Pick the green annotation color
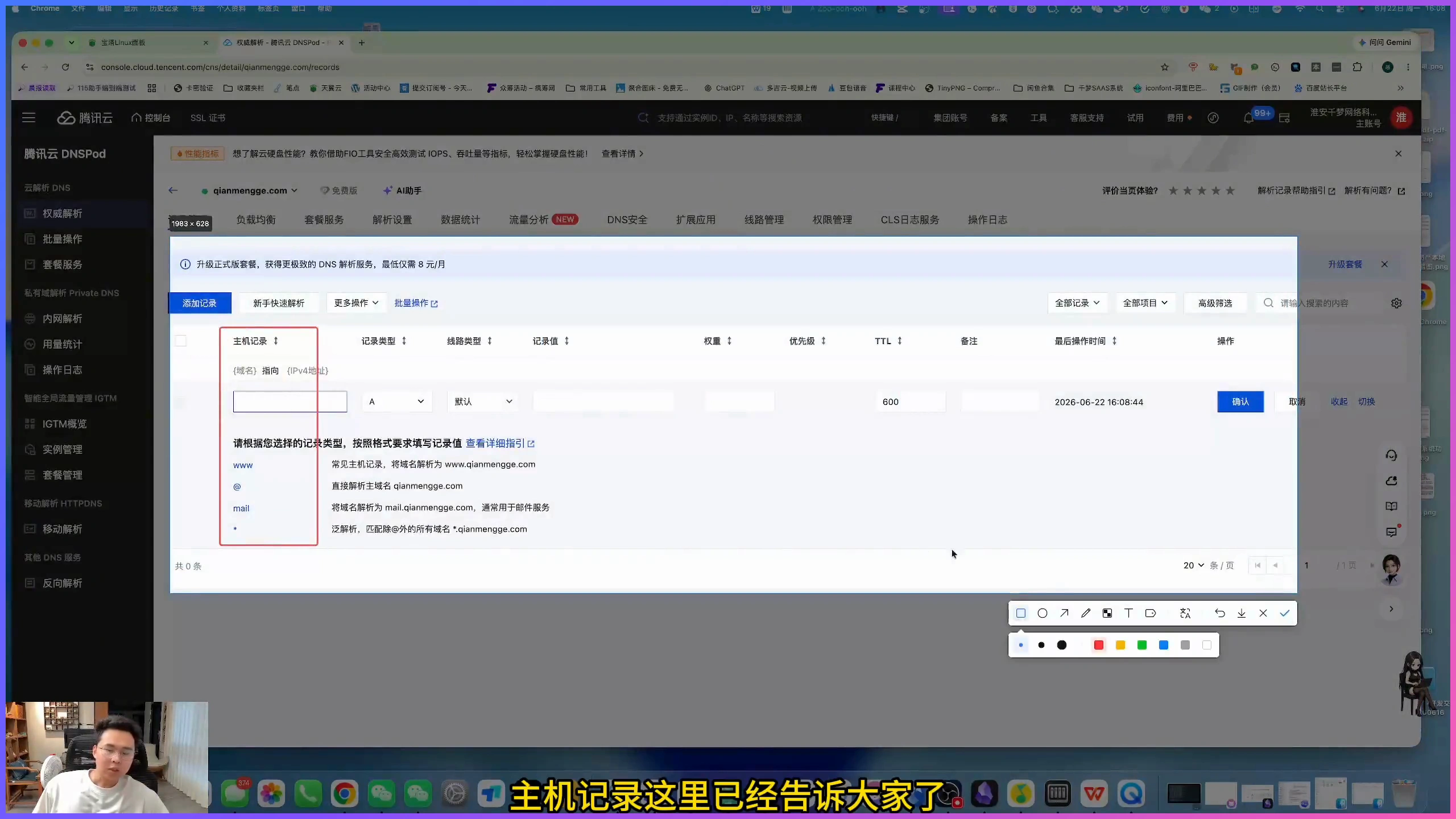The width and height of the screenshot is (1456, 819). tap(1142, 645)
